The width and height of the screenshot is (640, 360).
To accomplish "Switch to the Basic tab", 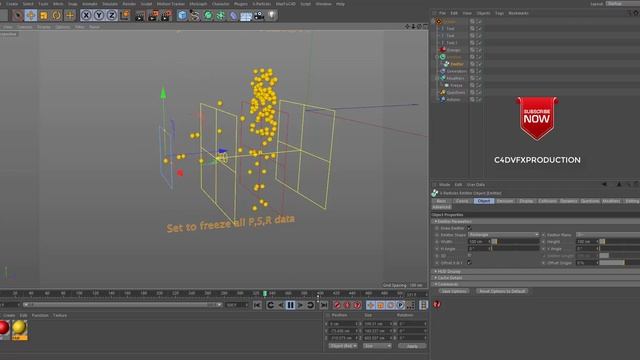I will point(441,201).
